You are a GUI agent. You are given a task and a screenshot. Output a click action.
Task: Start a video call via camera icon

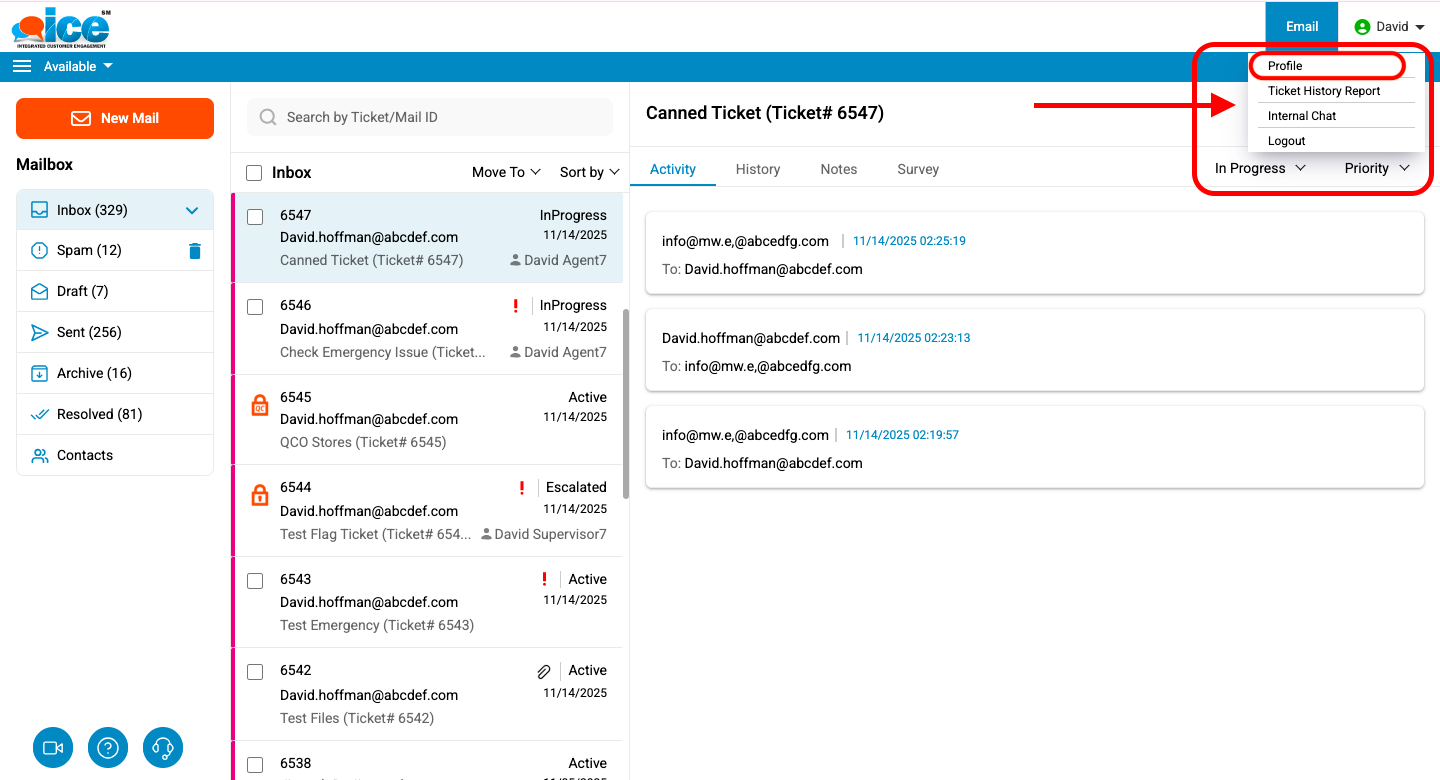(x=53, y=748)
